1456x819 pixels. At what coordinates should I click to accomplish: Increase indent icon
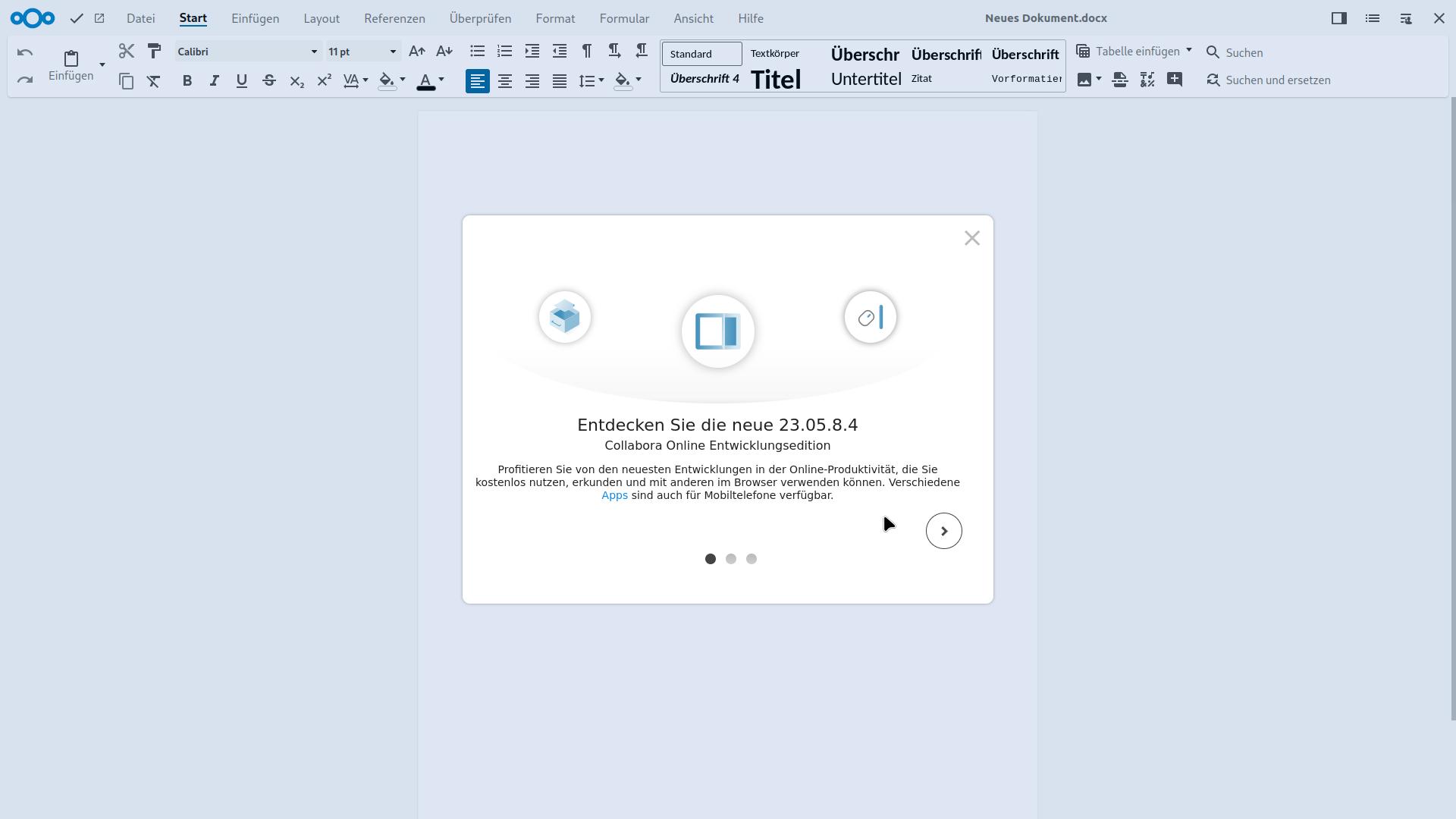tap(532, 51)
